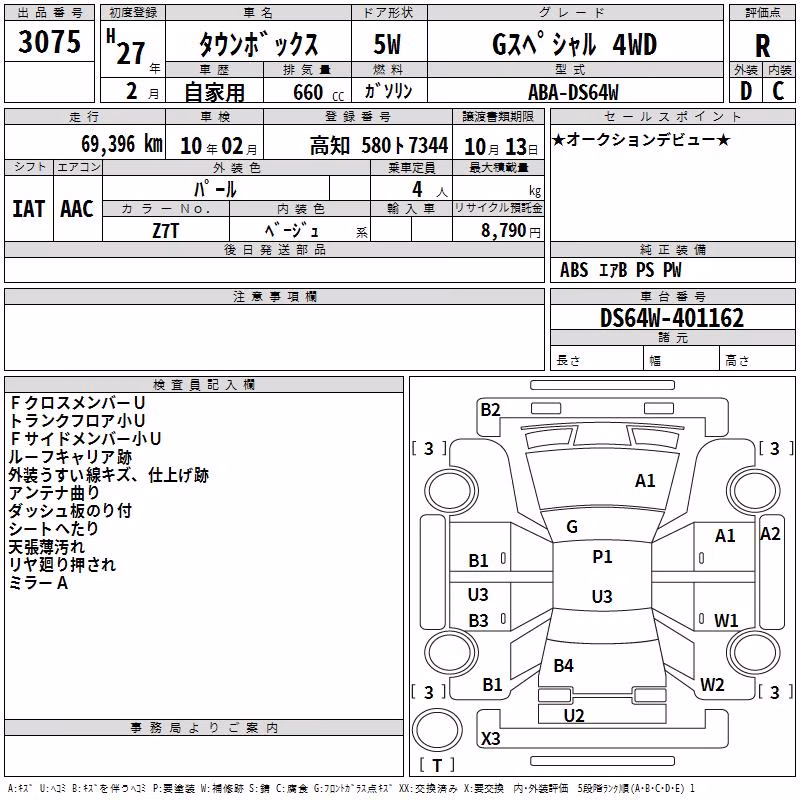
Task: Click the interior grade C
Action: coord(778,91)
